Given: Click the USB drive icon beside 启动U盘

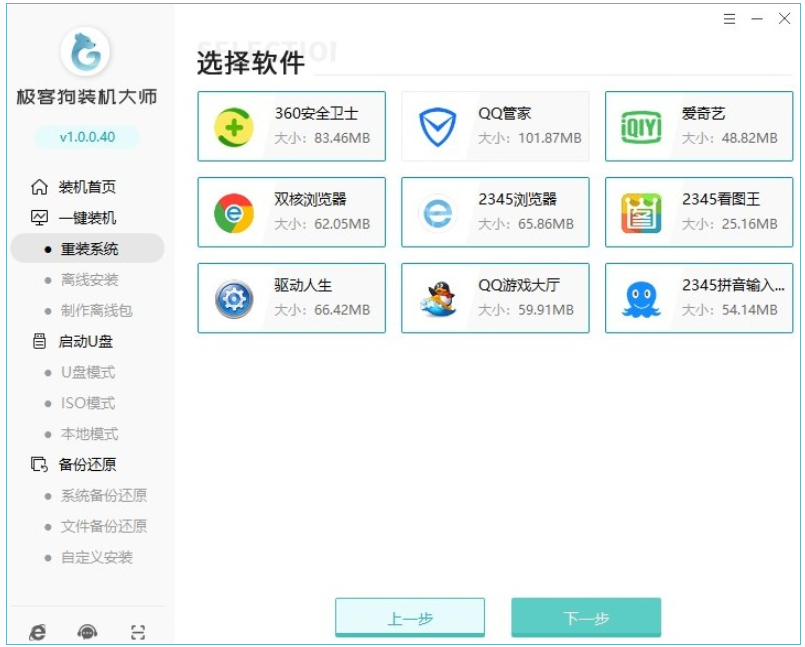Looking at the screenshot, I should [40, 341].
